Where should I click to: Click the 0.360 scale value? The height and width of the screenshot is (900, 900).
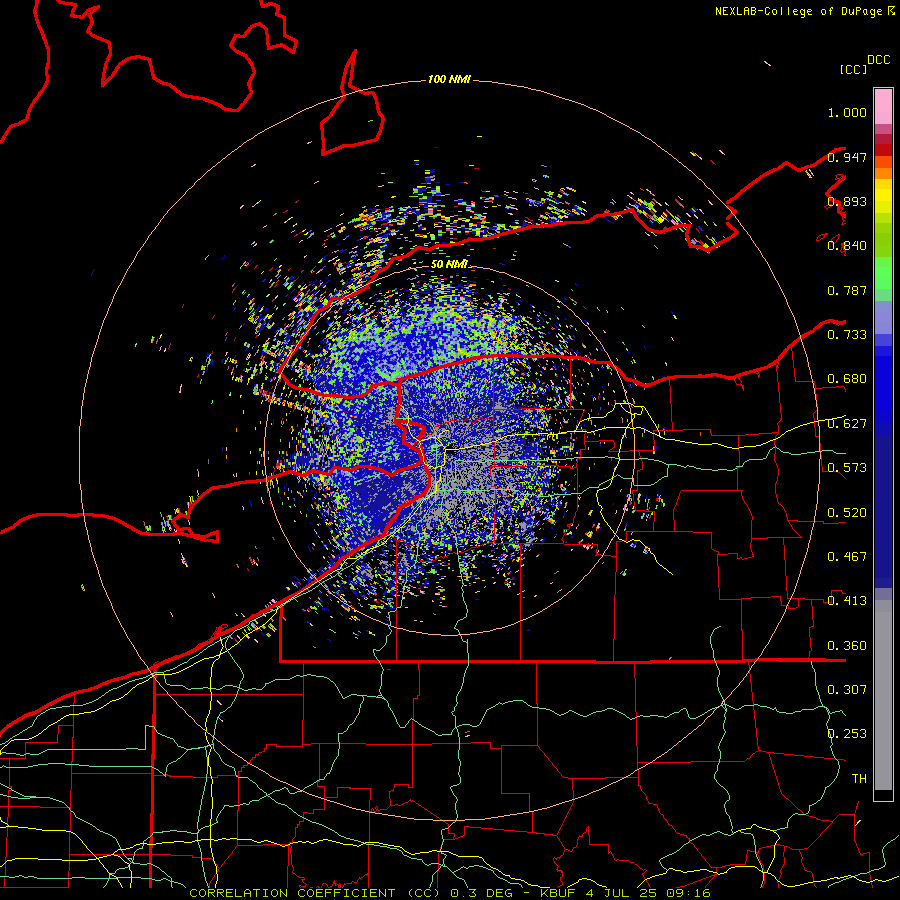[x=847, y=646]
